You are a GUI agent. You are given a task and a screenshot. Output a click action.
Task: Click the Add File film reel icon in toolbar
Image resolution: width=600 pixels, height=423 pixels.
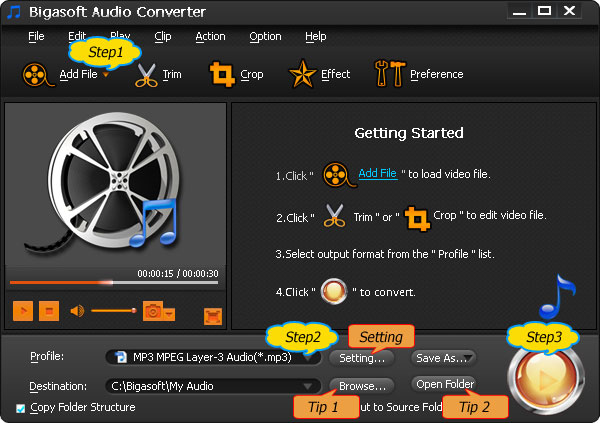[37, 74]
